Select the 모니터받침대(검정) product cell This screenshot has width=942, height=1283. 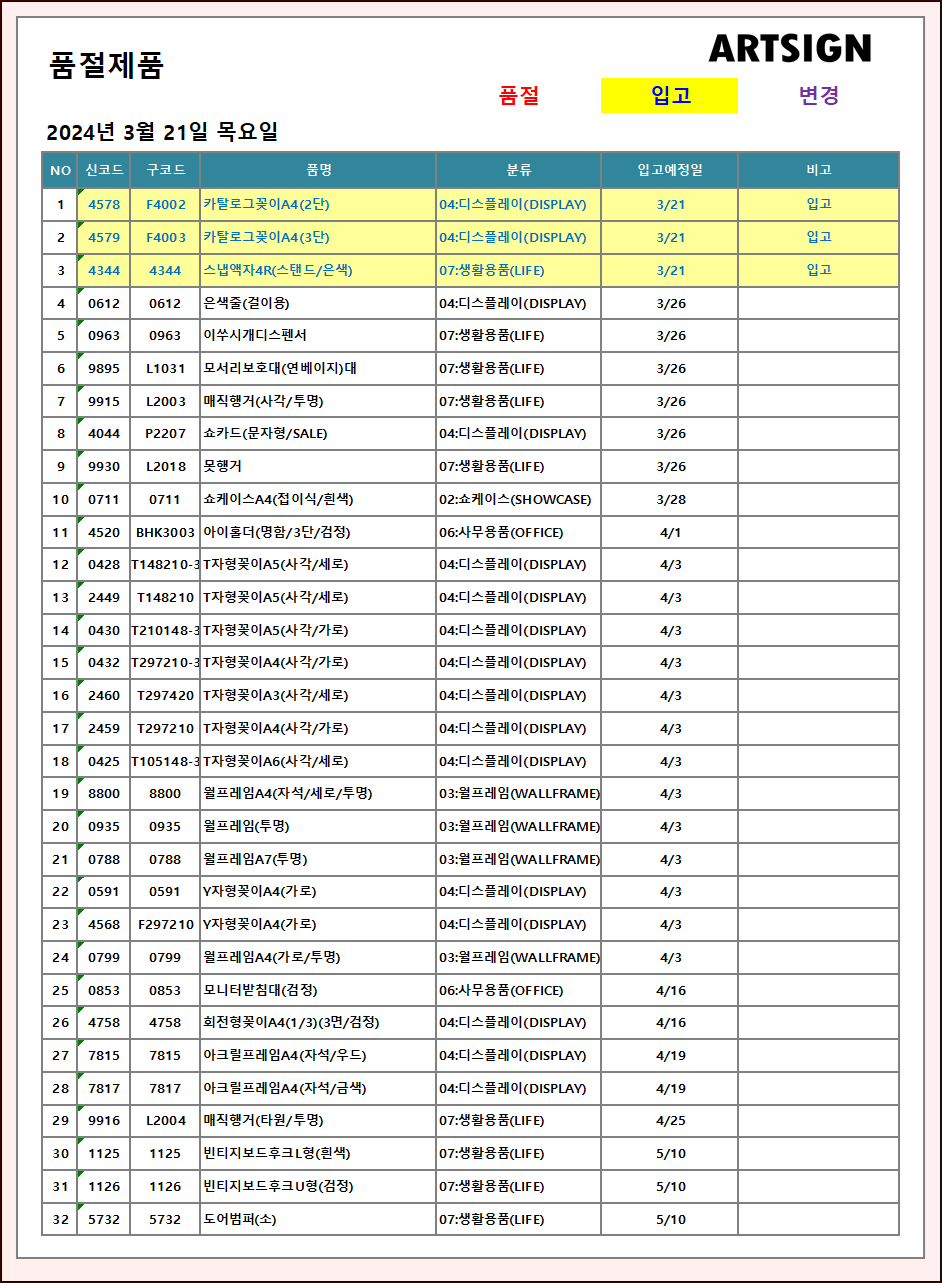coord(260,991)
